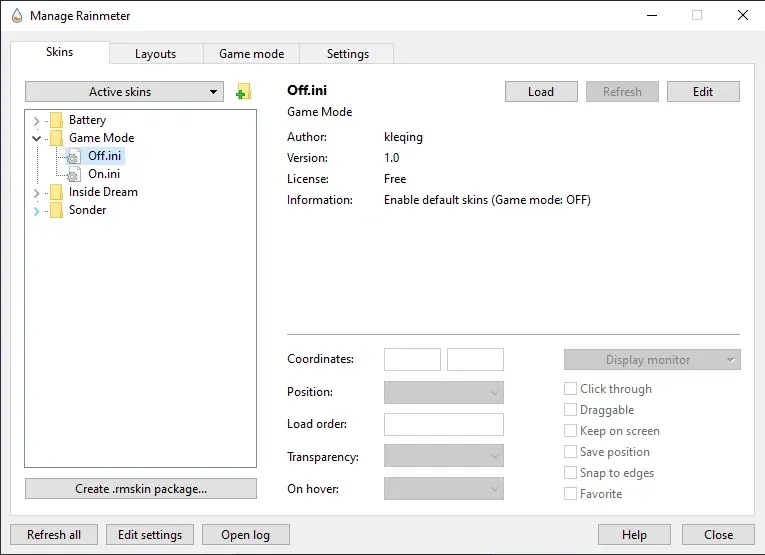Collapse the Game Mode tree folder
The width and height of the screenshot is (765, 555).
tap(37, 139)
